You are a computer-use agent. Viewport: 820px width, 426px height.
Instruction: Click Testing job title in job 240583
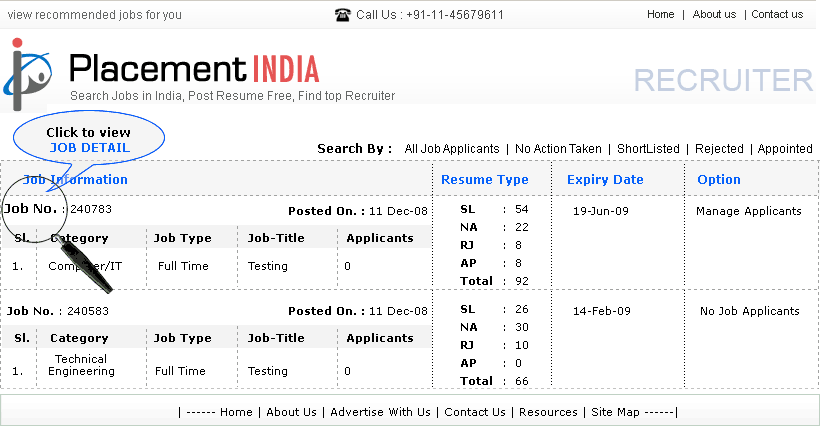tap(267, 371)
